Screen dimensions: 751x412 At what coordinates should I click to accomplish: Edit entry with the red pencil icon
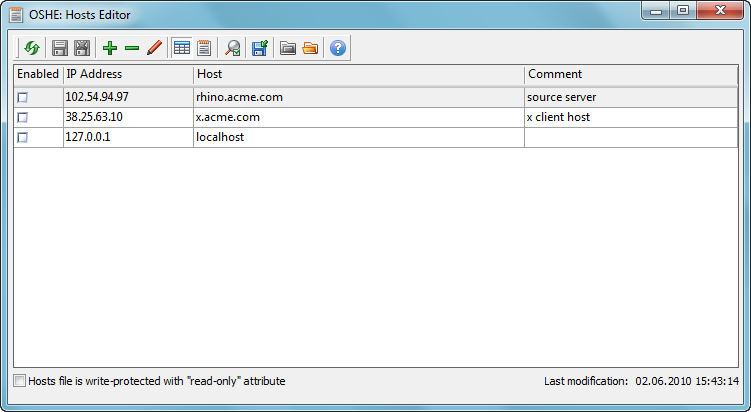click(154, 48)
